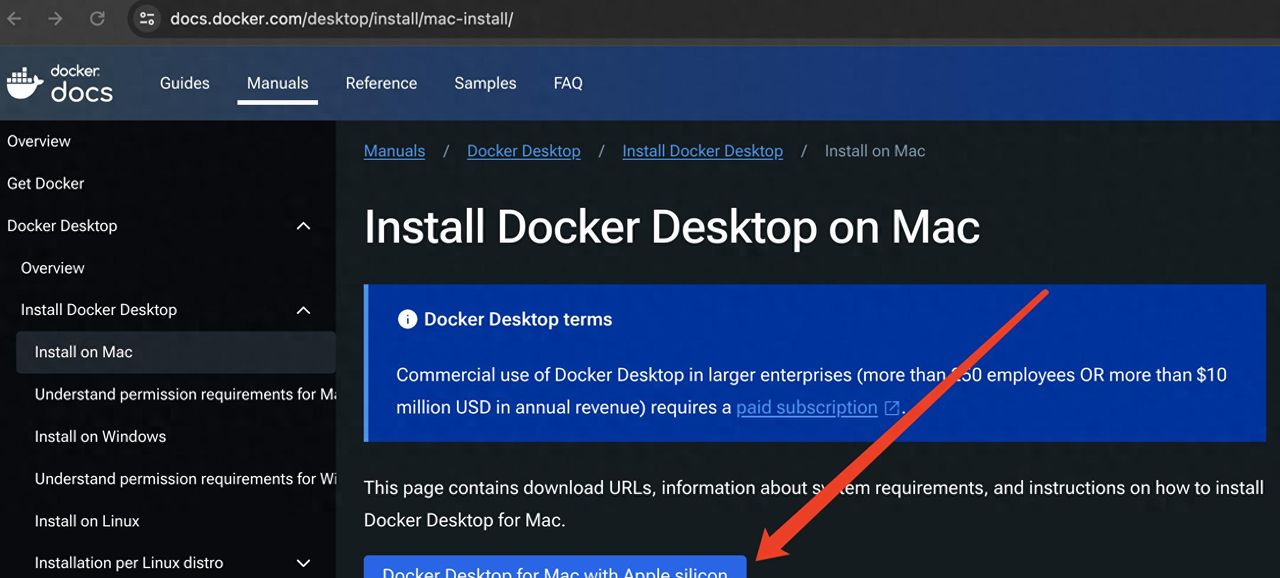This screenshot has height=578, width=1280.
Task: Open the Samples tab
Action: click(x=485, y=83)
